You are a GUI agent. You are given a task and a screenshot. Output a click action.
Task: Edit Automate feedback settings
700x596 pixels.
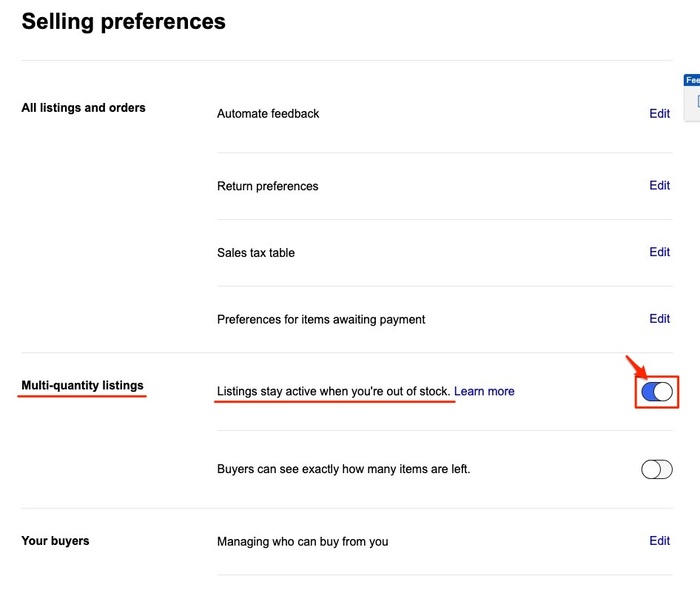point(659,114)
